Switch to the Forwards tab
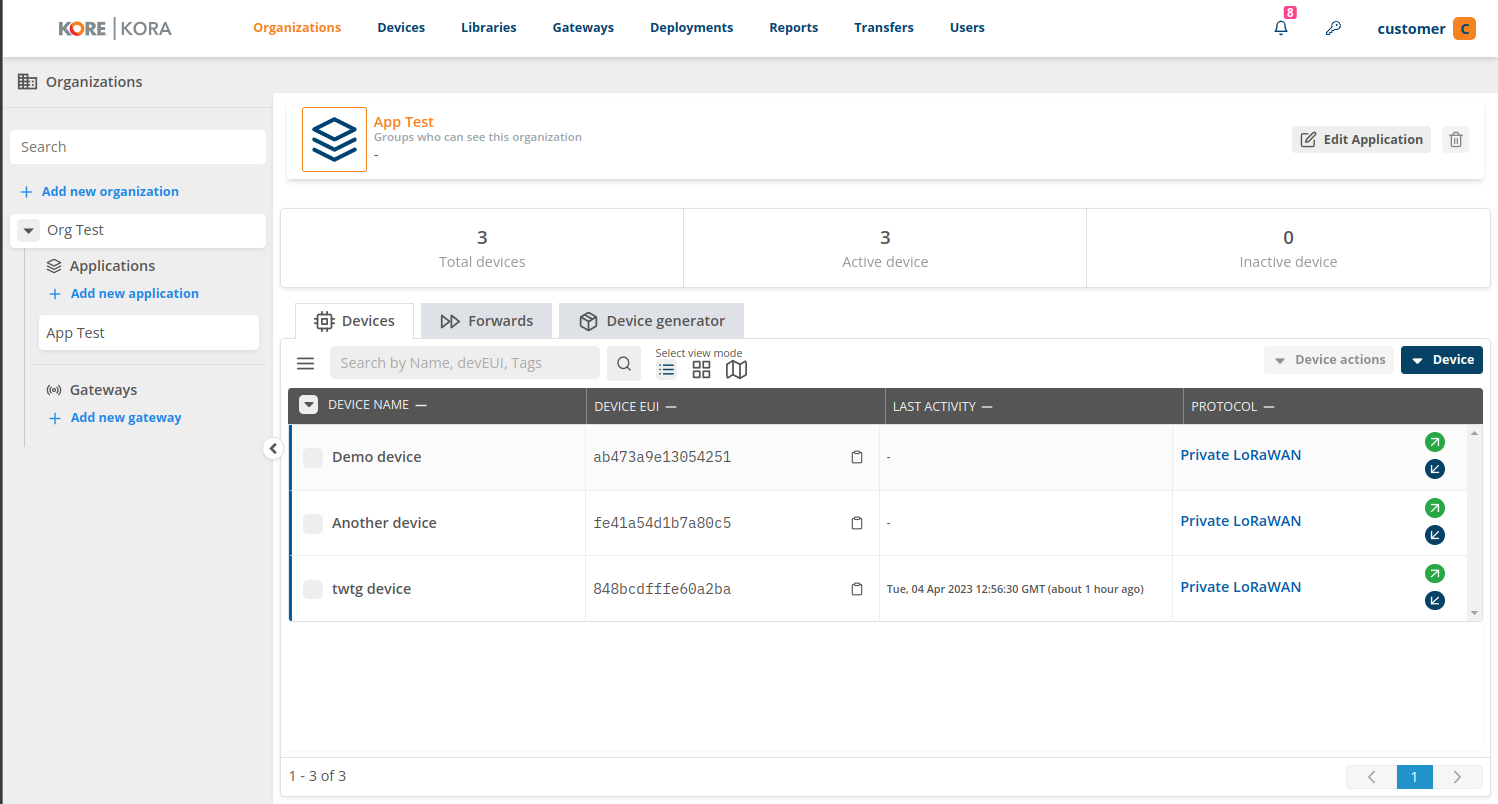 pos(486,320)
